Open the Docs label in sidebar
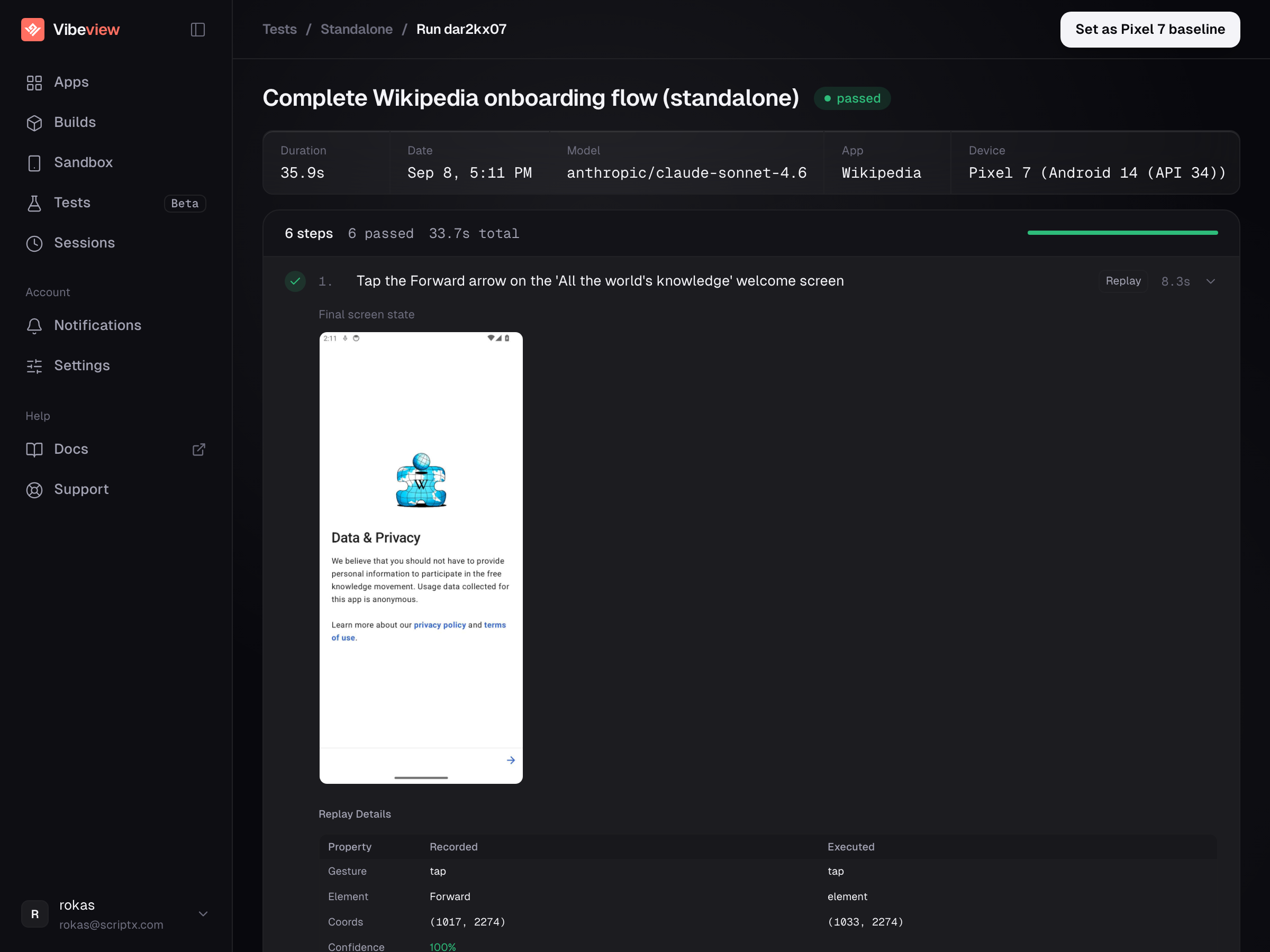The width and height of the screenshot is (1270, 952). coord(71,448)
